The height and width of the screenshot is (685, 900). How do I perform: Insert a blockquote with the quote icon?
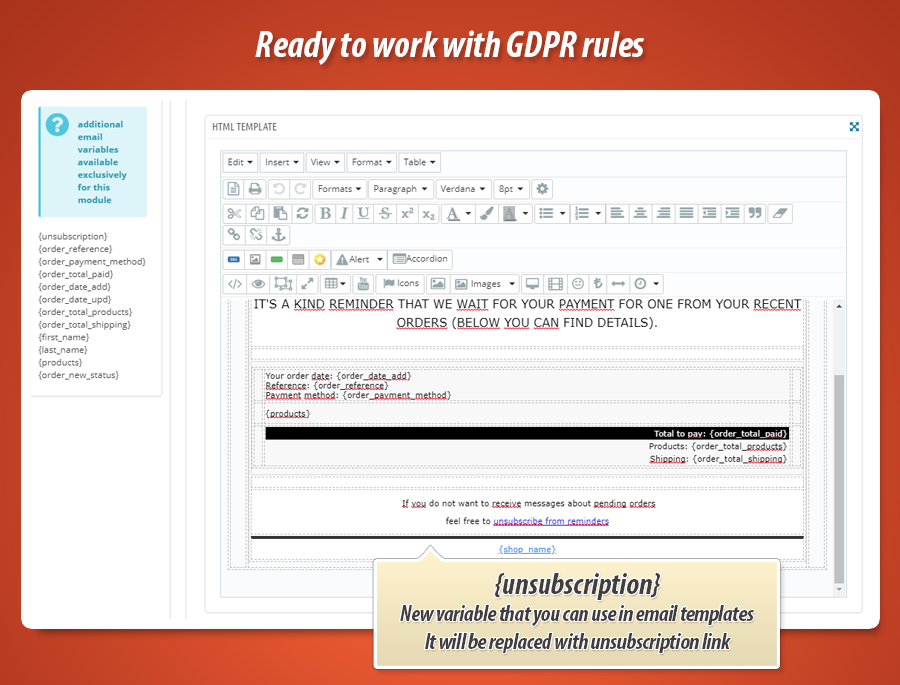tap(755, 213)
